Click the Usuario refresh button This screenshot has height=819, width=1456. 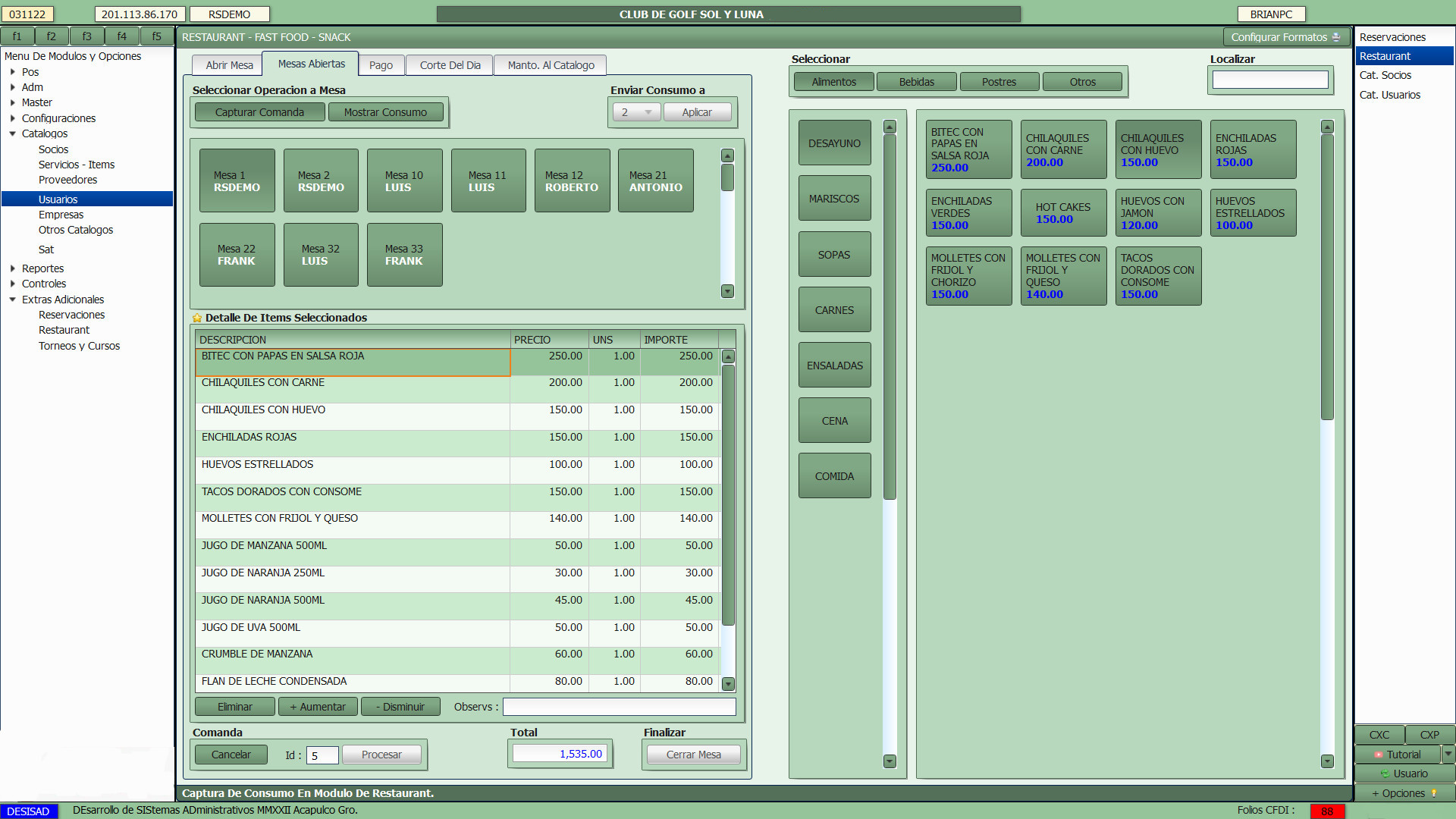coord(1404,773)
